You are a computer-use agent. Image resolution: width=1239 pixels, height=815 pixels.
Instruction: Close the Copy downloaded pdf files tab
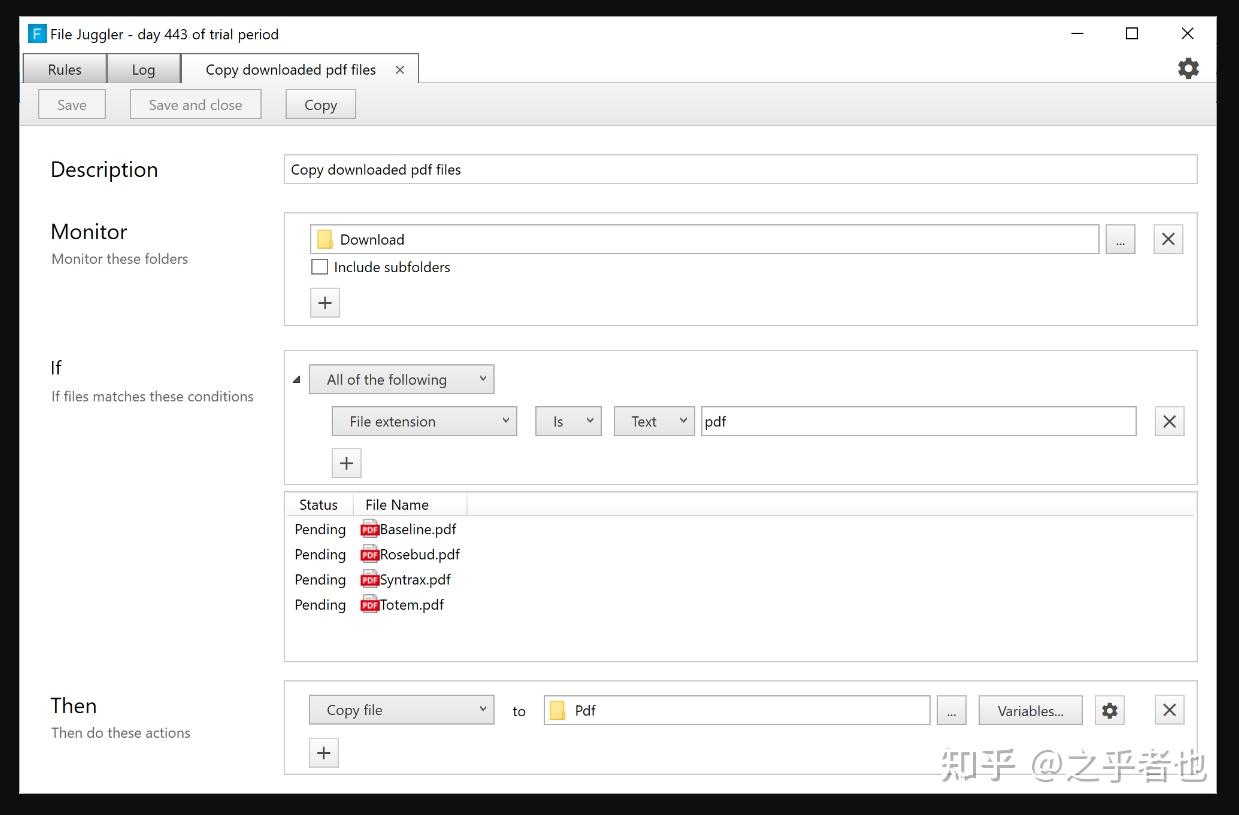[x=400, y=70]
